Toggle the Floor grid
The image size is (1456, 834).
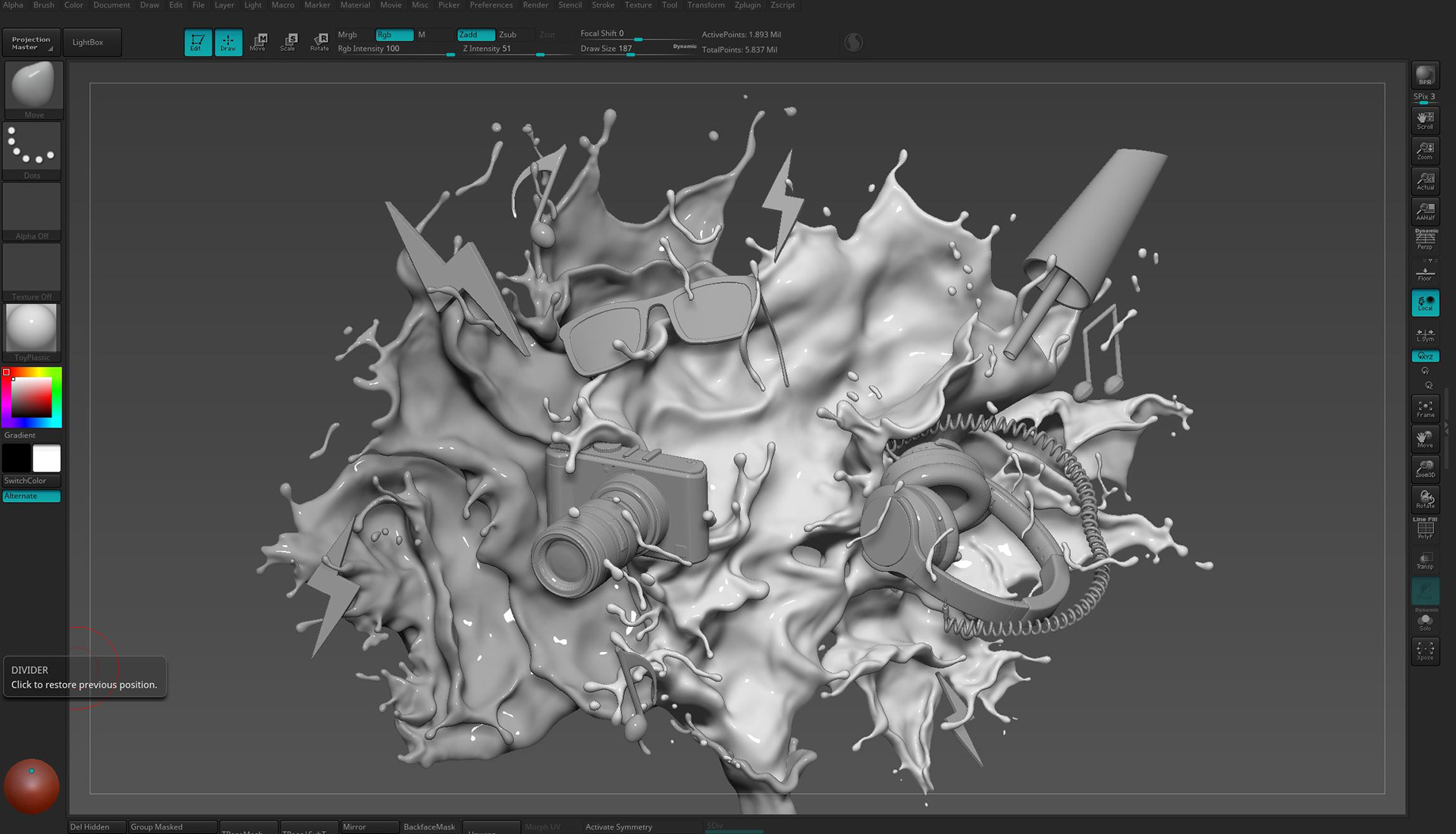[x=1425, y=272]
